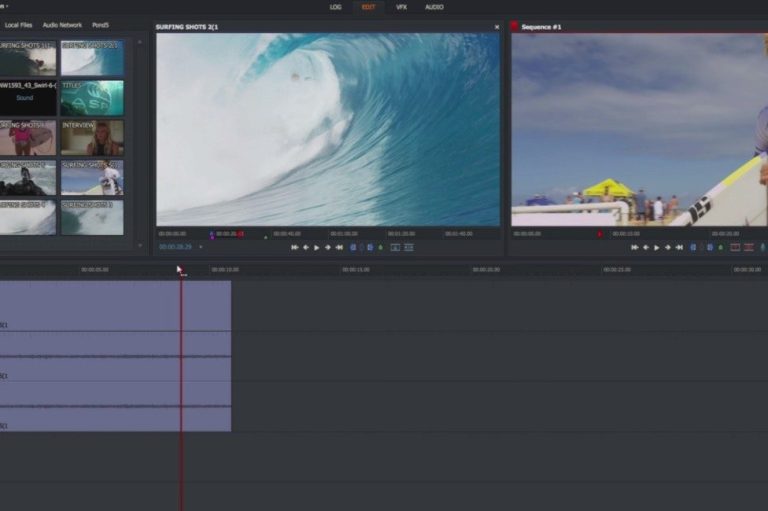Select the TITLES clip thumbnail
This screenshot has height=511, width=768.
coord(92,98)
